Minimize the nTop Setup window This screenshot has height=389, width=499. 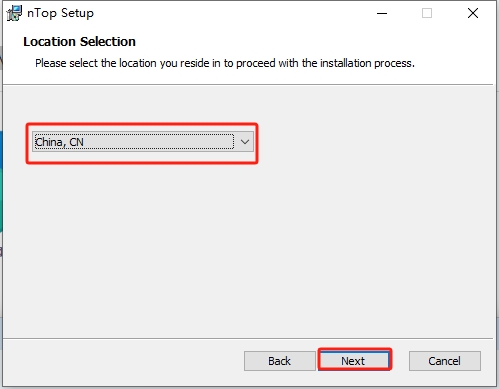(x=382, y=13)
